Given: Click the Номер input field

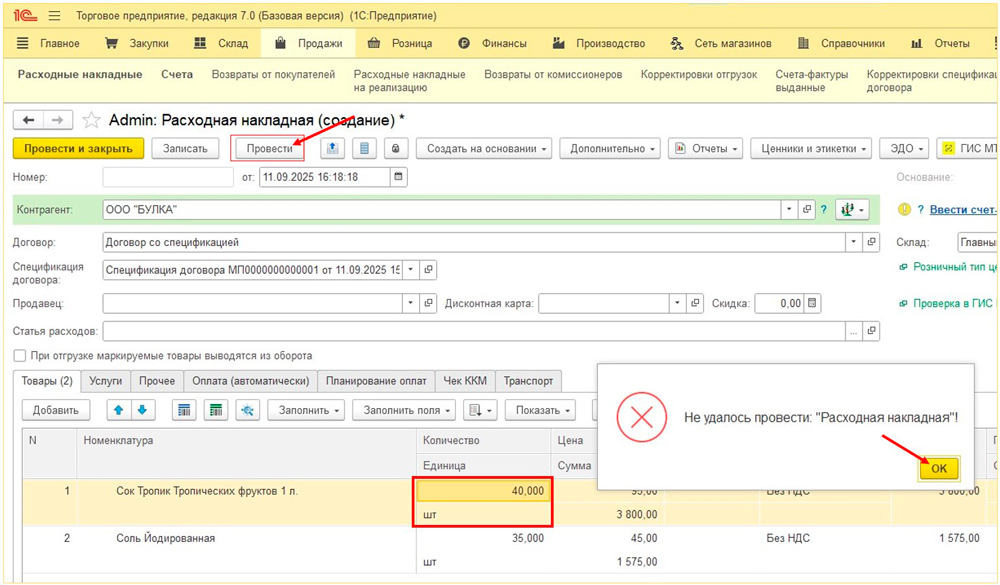Looking at the screenshot, I should (167, 177).
